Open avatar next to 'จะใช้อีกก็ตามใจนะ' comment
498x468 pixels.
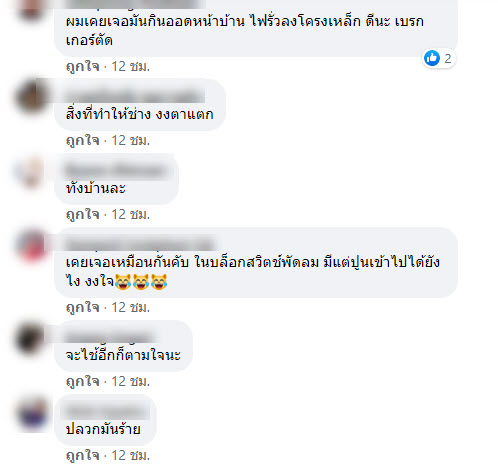tap(31, 339)
